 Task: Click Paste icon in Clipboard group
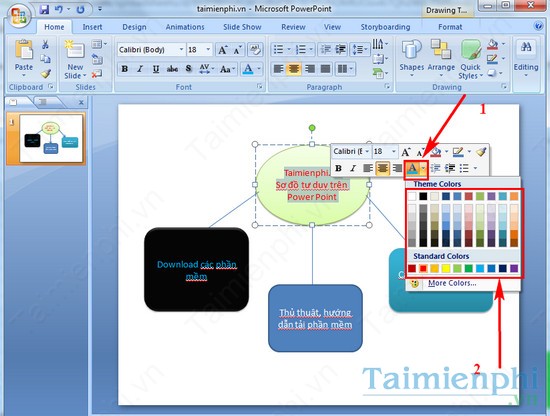(24, 50)
